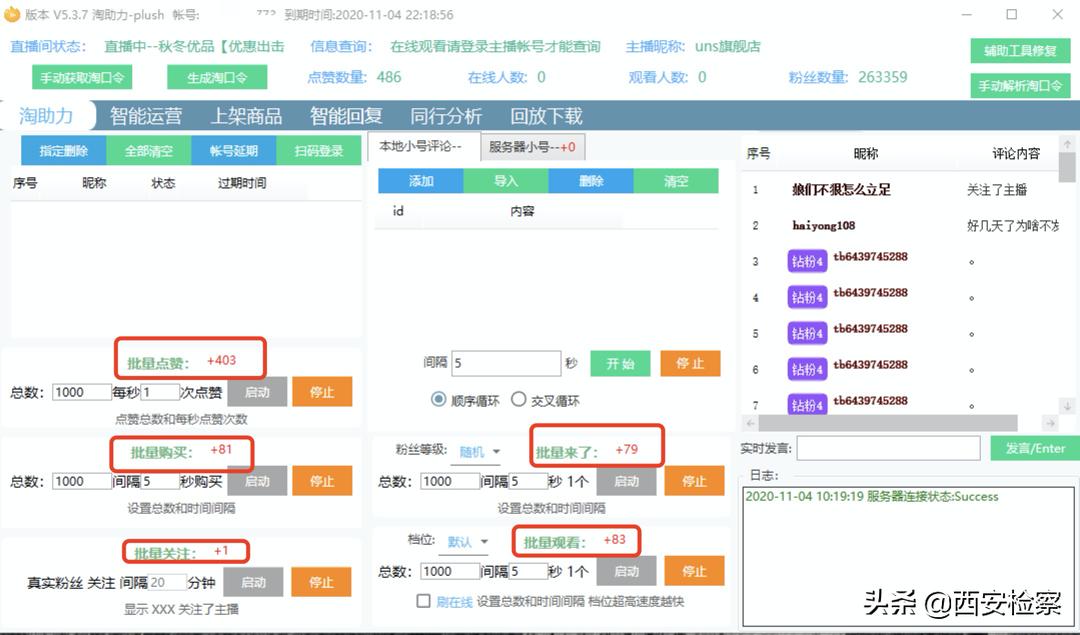Click the 实时发言 input field
The height and width of the screenshot is (635, 1080).
(x=888, y=449)
